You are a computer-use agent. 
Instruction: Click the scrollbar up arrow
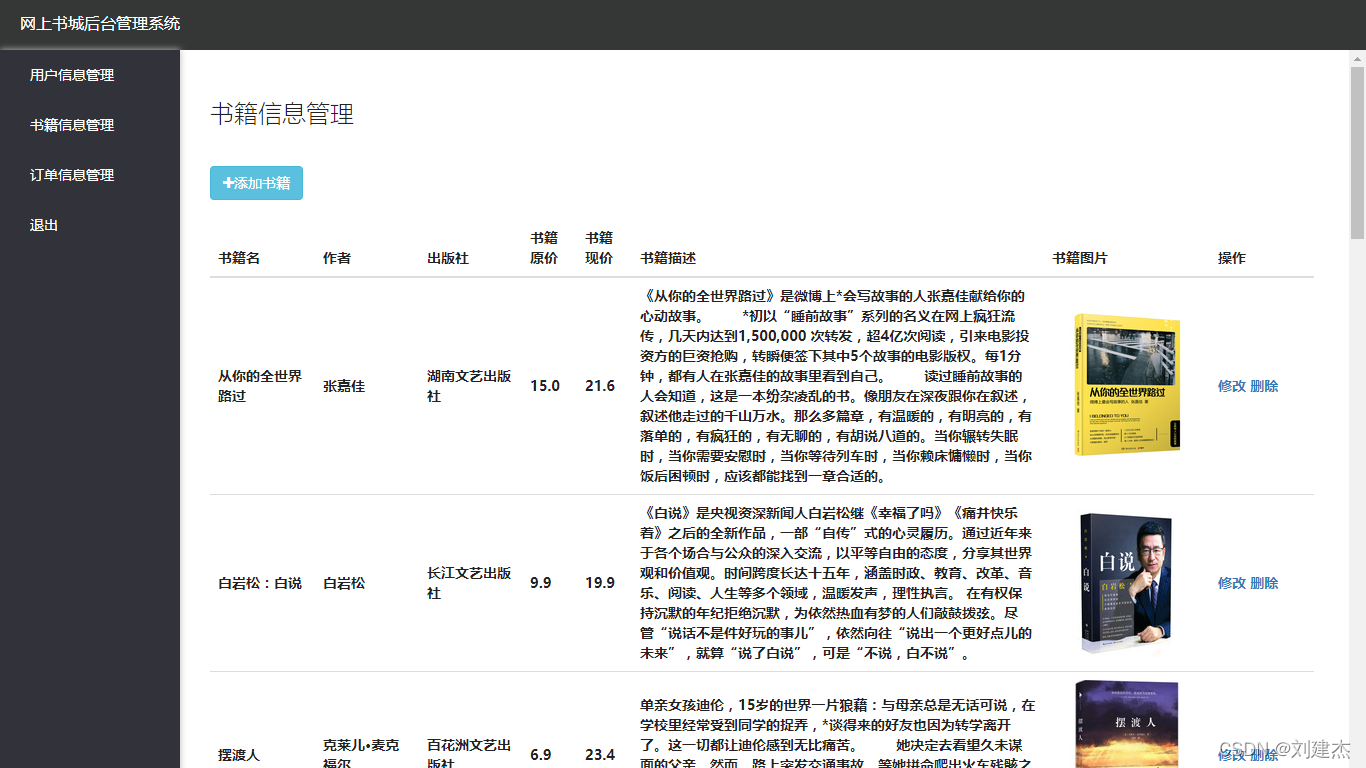(1357, 58)
